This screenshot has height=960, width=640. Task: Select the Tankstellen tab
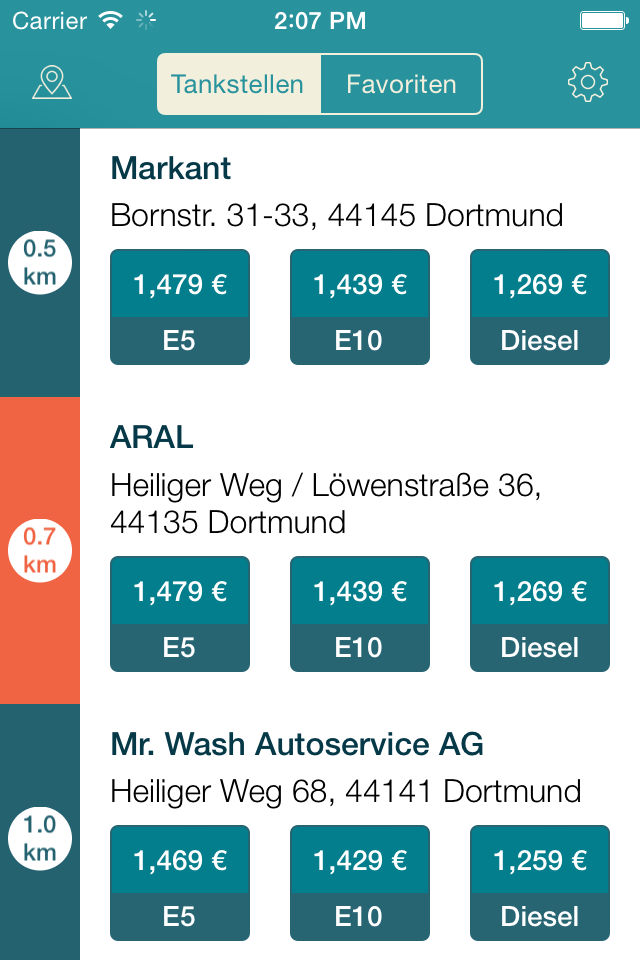(x=238, y=84)
